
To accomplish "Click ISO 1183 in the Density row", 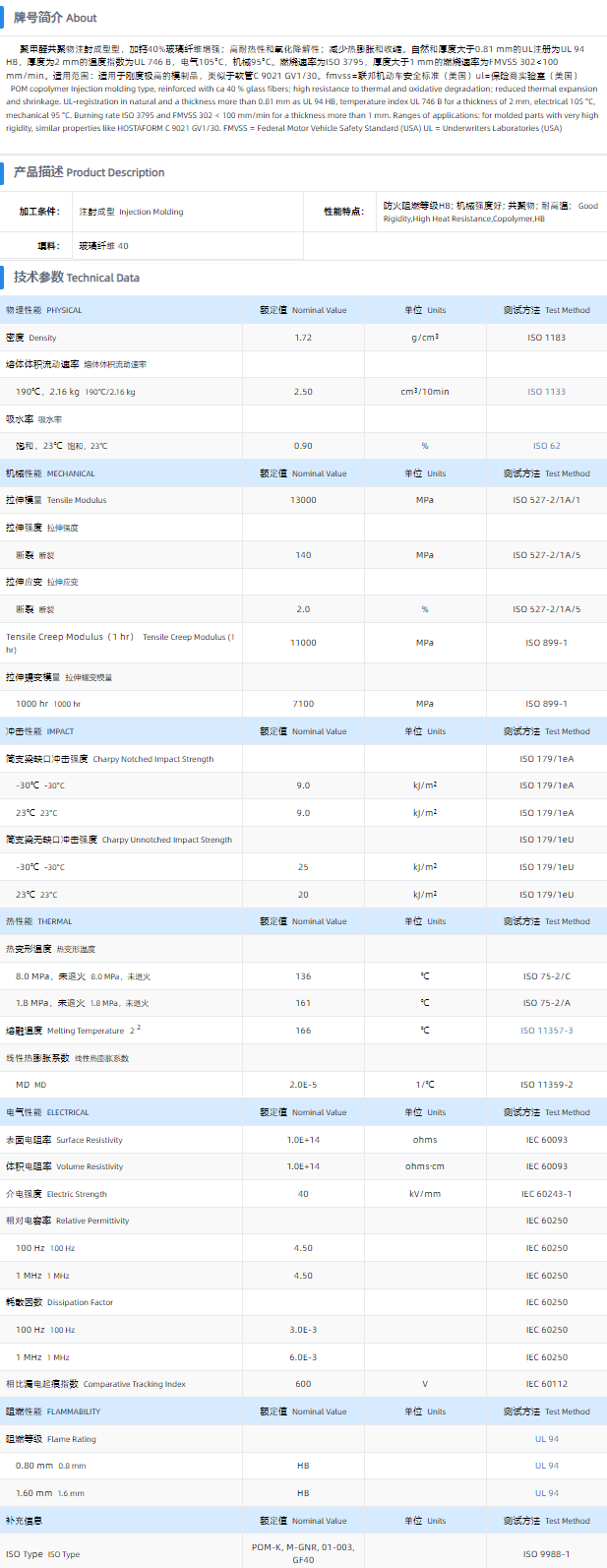I will click(546, 338).
